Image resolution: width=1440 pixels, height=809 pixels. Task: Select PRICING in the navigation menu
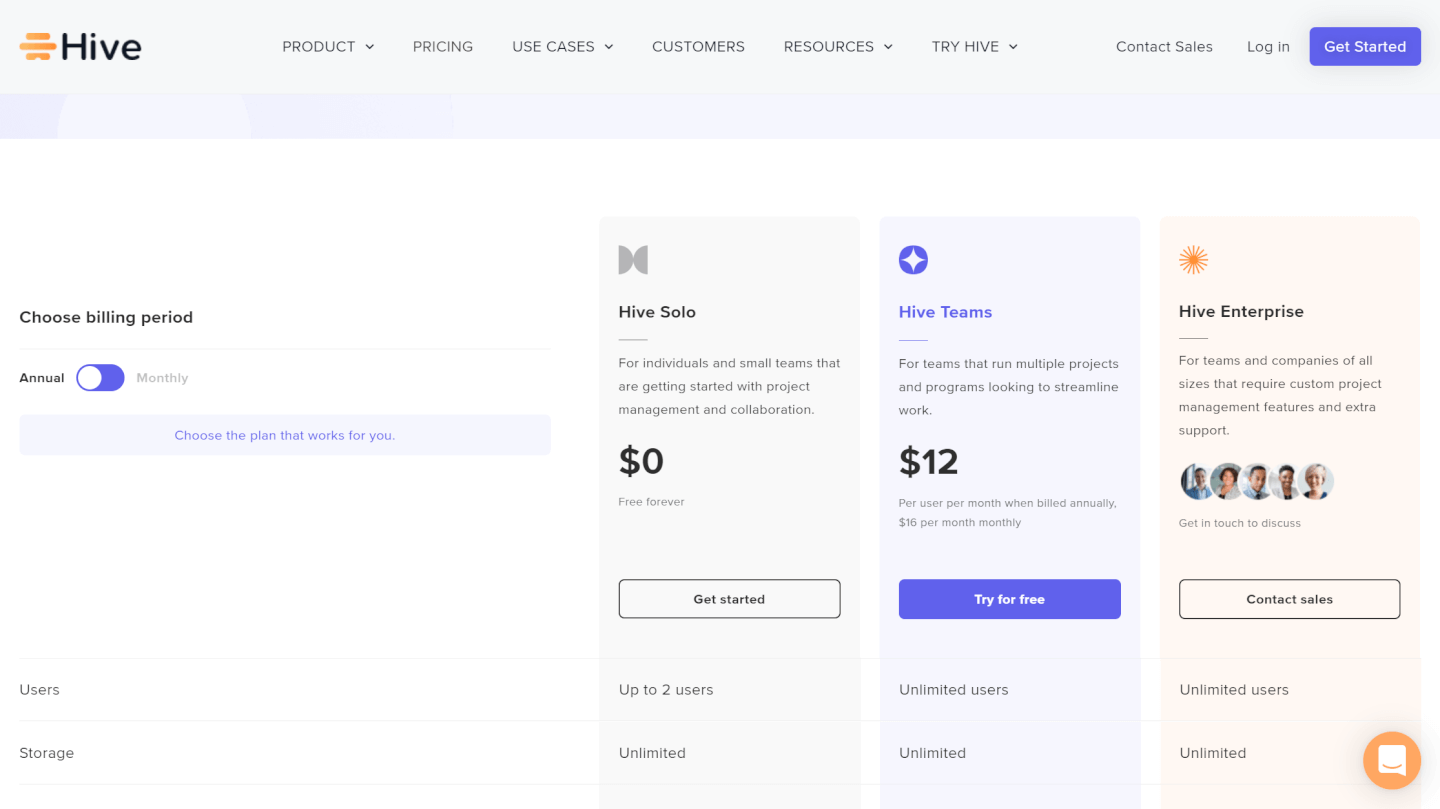coord(443,46)
